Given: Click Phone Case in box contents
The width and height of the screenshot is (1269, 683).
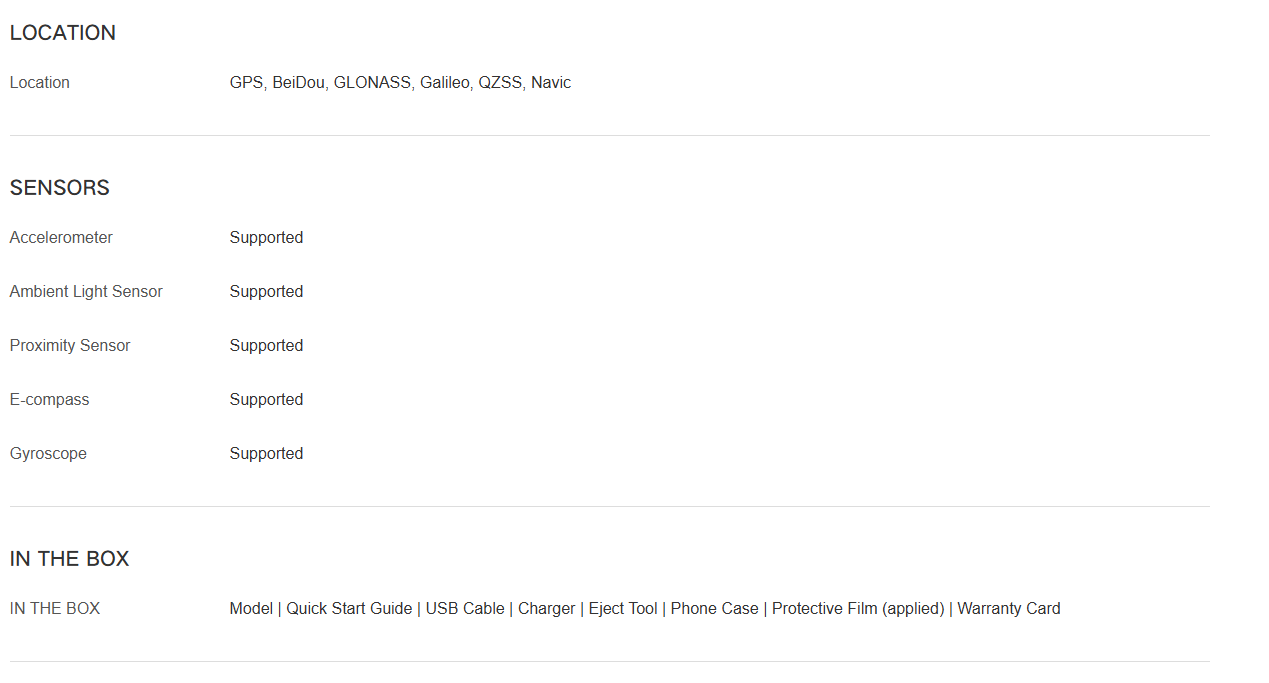Looking at the screenshot, I should pyautogui.click(x=714, y=609).
